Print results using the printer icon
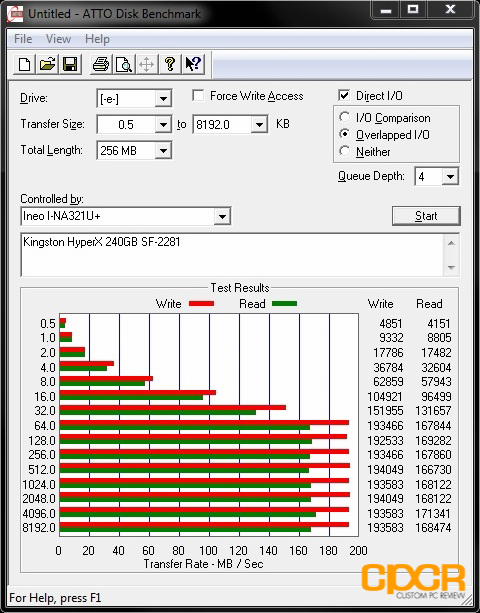 [x=101, y=64]
